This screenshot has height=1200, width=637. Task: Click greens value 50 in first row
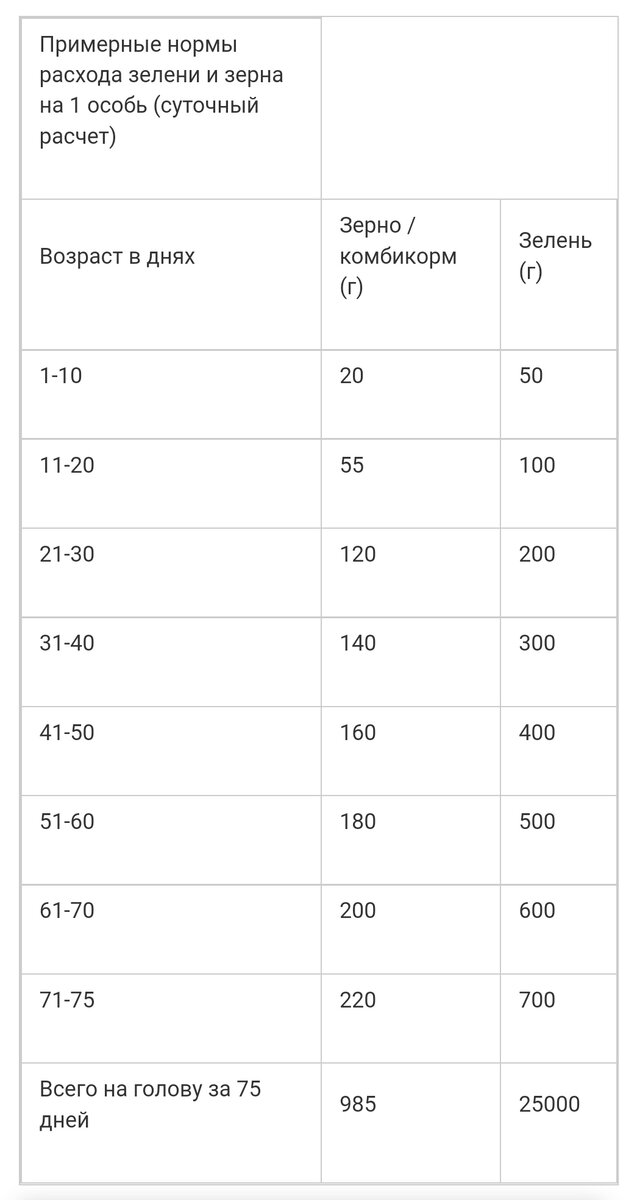coord(531,376)
